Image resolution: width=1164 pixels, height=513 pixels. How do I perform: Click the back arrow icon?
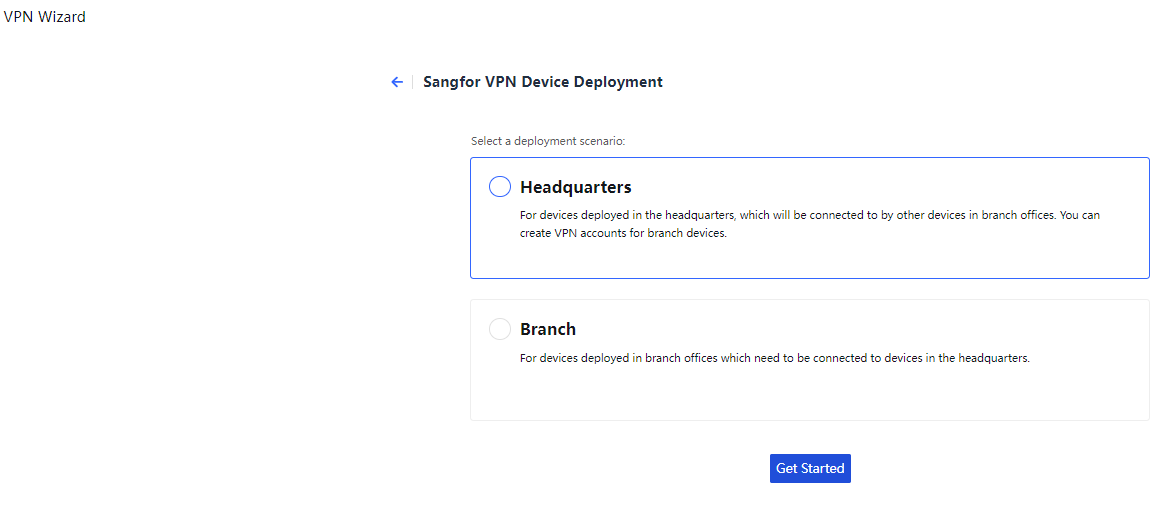click(397, 82)
